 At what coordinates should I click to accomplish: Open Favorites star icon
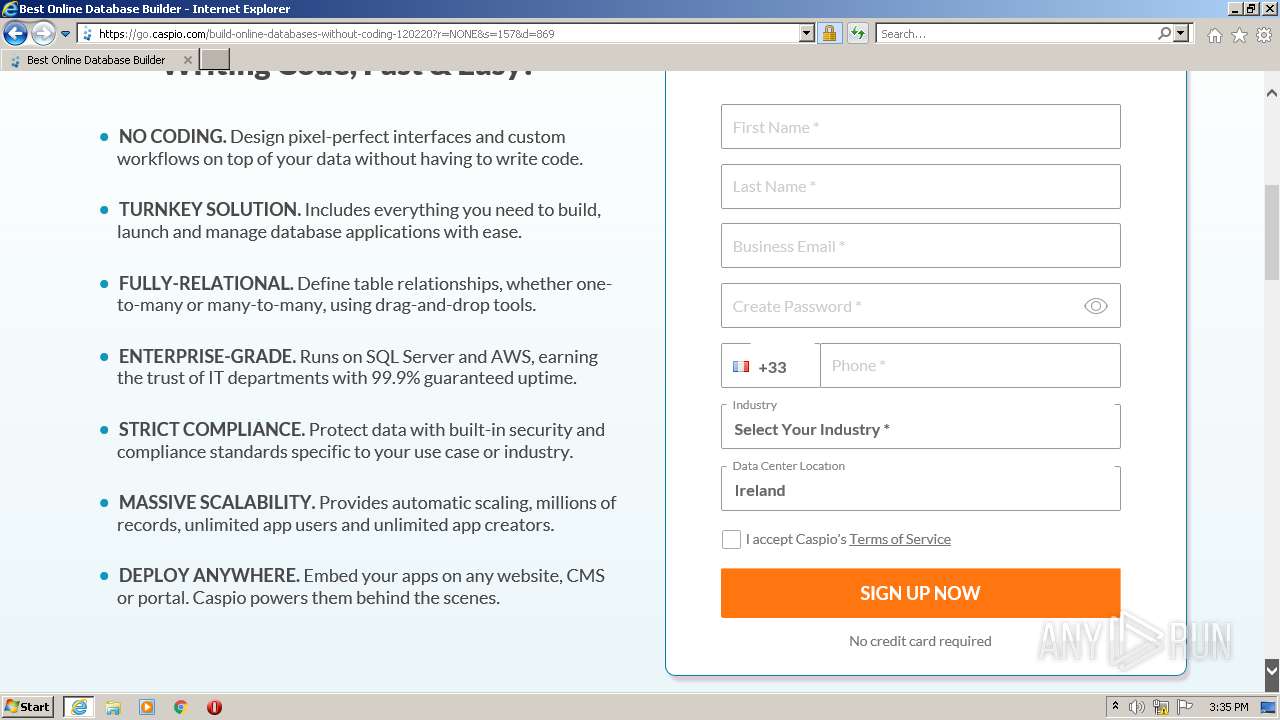[1239, 35]
